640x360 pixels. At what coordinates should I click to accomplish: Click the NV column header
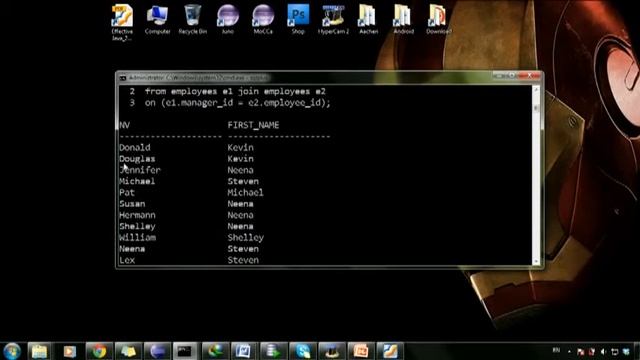pos(124,125)
